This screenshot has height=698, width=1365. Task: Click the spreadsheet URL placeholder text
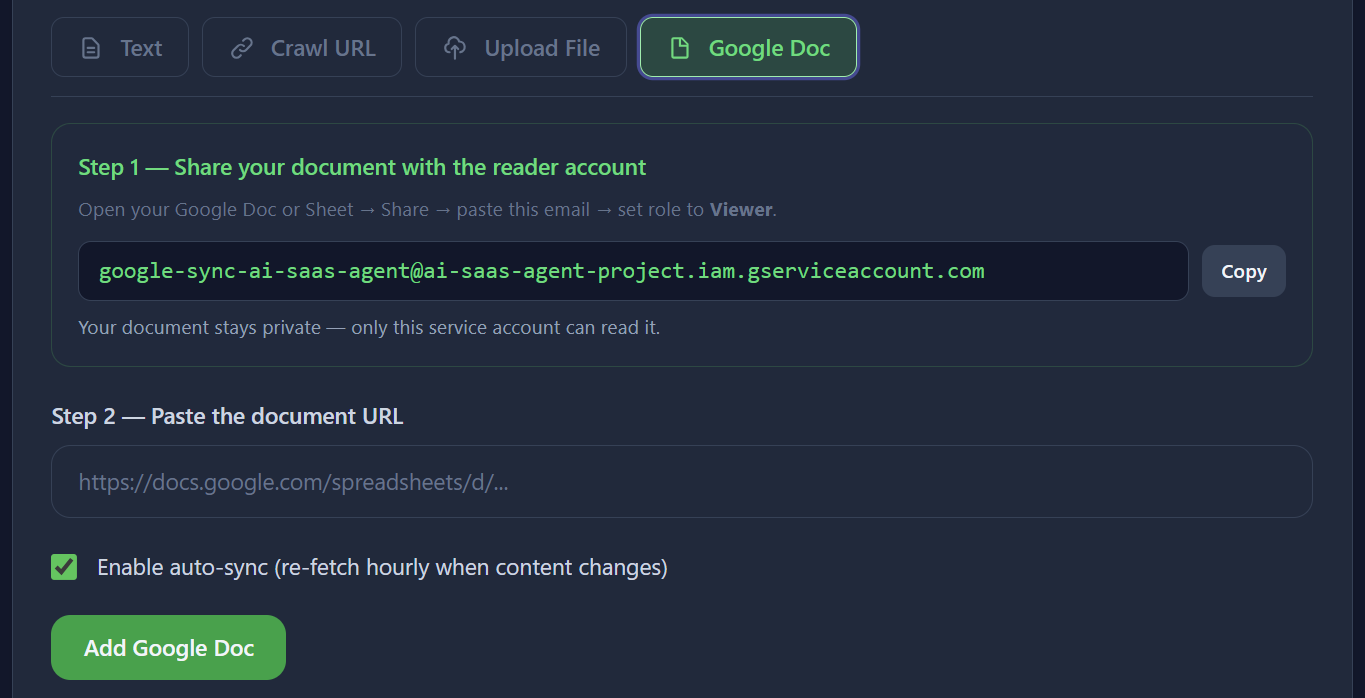pyautogui.click(x=295, y=481)
